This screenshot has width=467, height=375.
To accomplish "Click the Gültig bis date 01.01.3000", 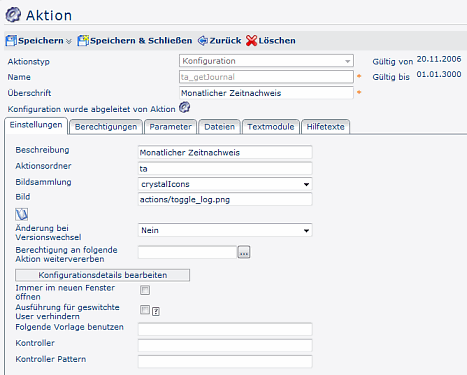I will pos(439,74).
